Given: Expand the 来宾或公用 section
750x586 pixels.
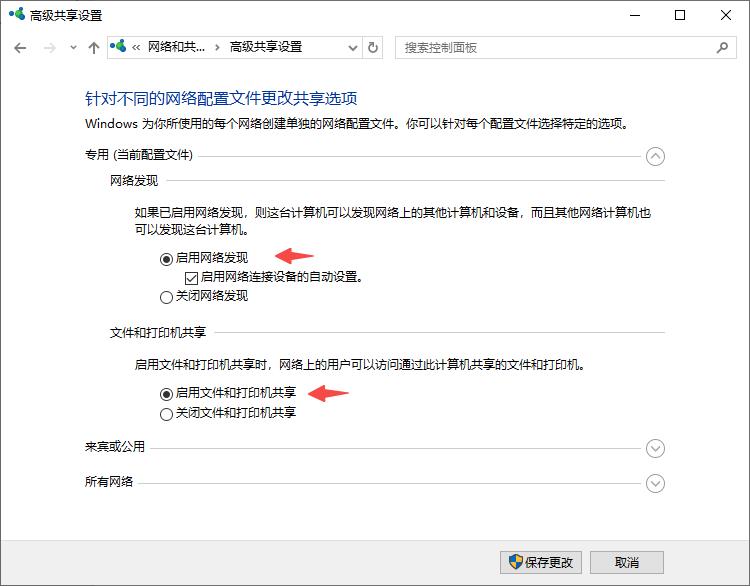Looking at the screenshot, I should (x=655, y=448).
